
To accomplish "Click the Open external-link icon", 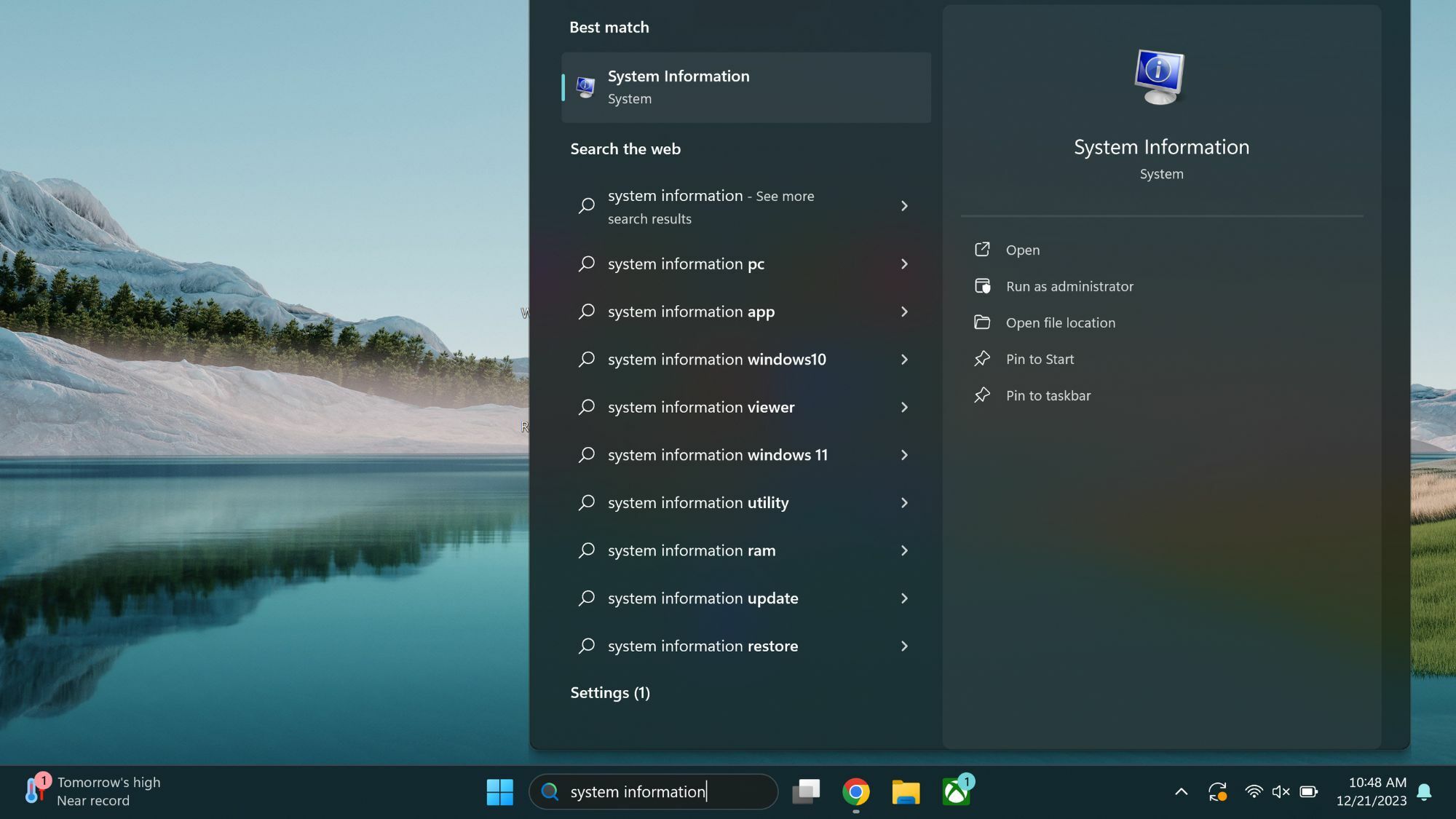I will coord(982,249).
